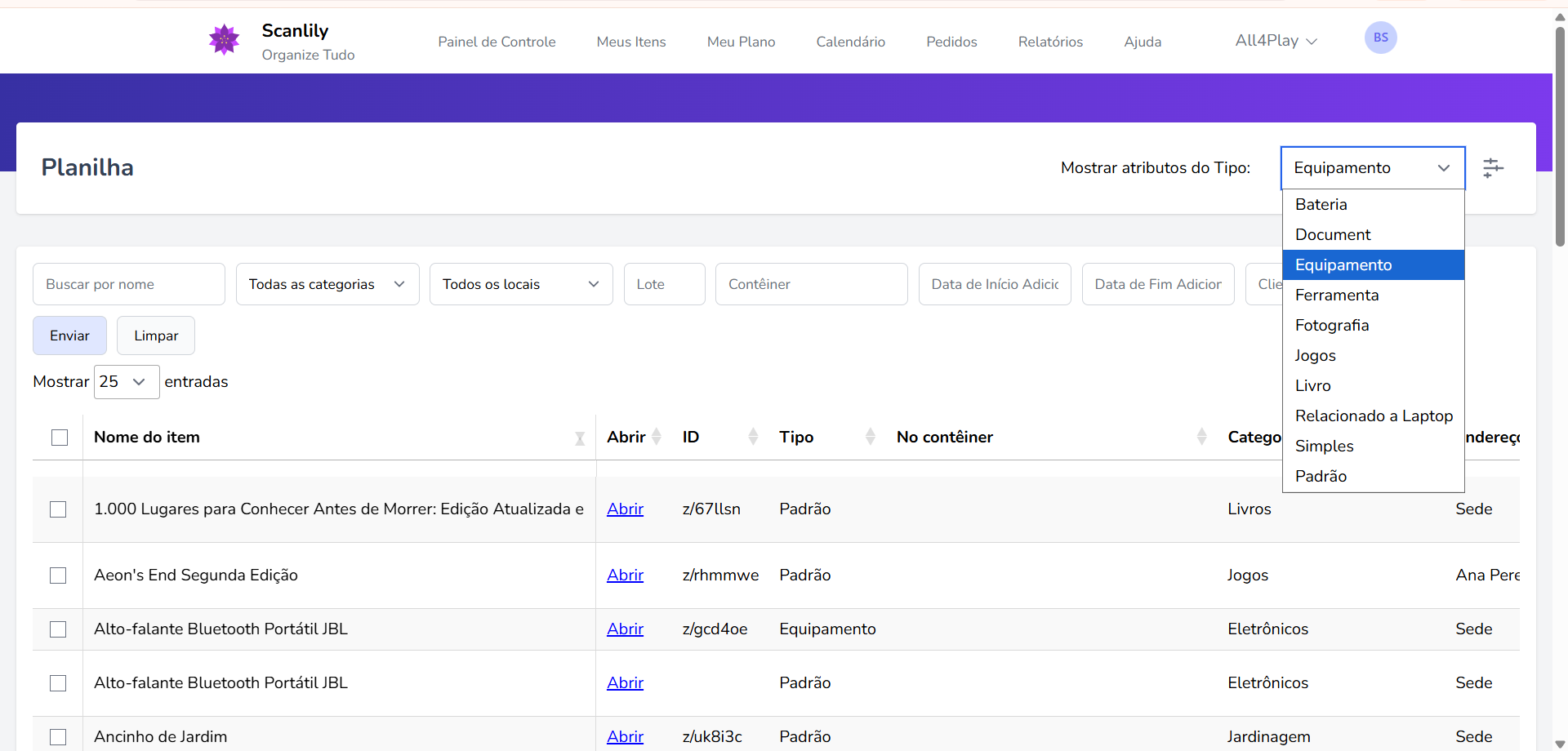Check the Aeon's End Segunda Edição row
This screenshot has height=751, width=1568.
coord(58,575)
